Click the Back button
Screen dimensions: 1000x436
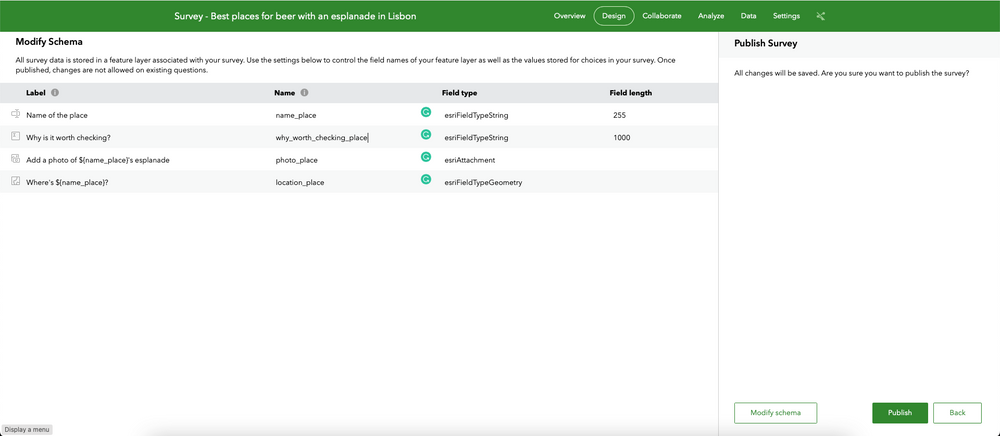(x=957, y=413)
